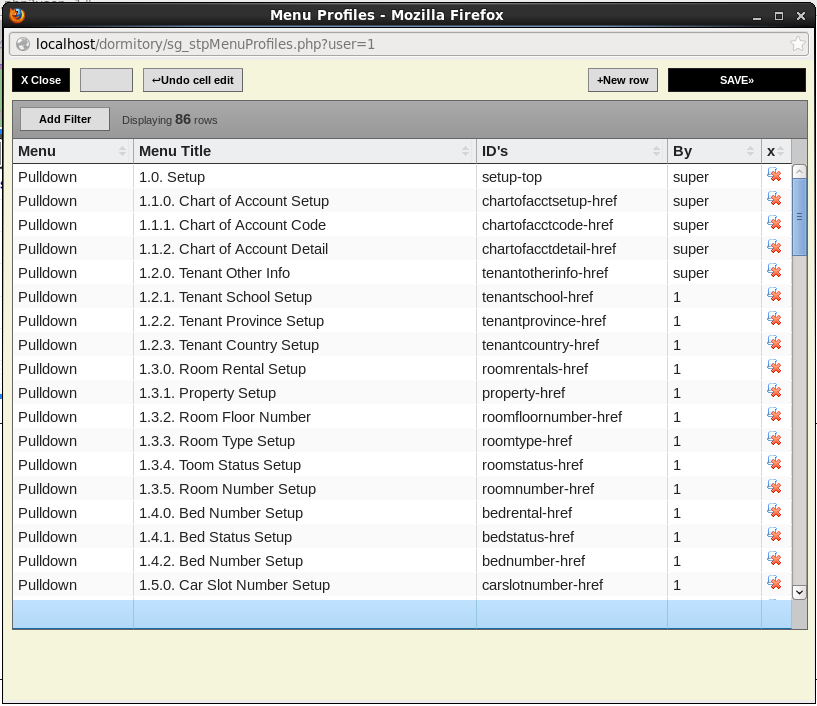The image size is (817, 706).
Task: Click delete icon for Tenant Country Setup row
Action: (774, 344)
